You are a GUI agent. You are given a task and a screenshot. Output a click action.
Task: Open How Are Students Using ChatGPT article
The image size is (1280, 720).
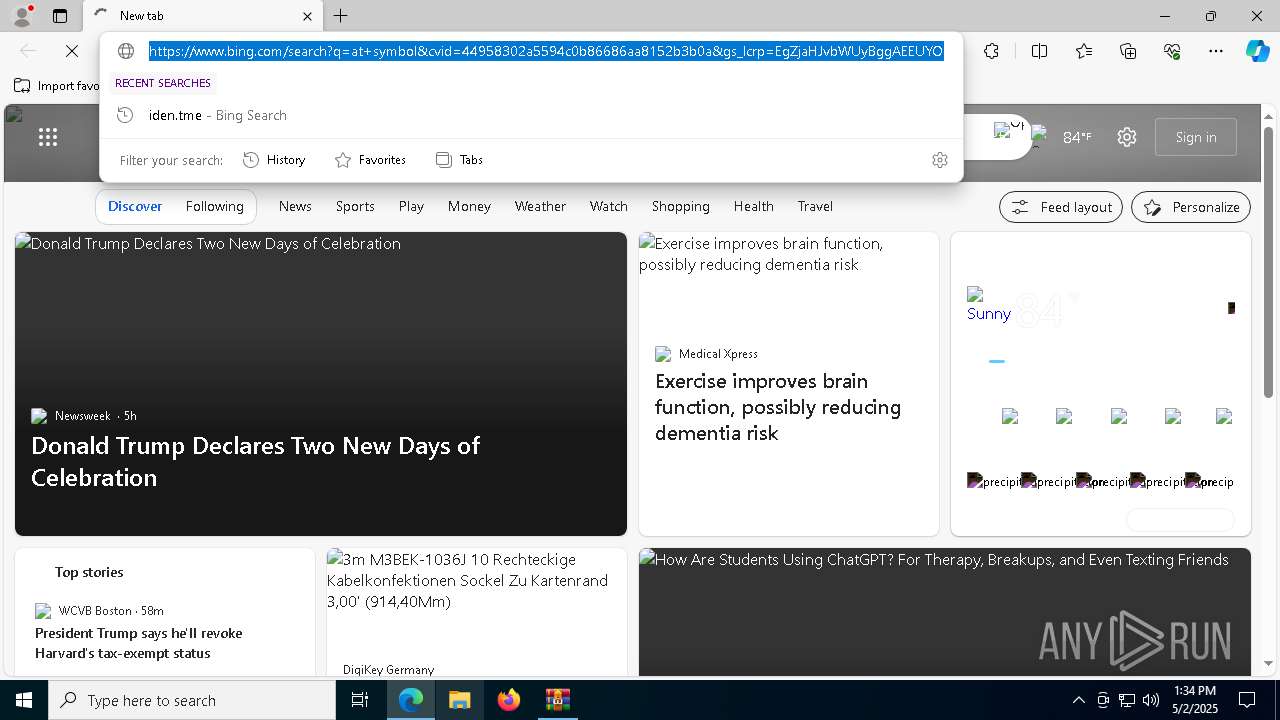(x=944, y=612)
